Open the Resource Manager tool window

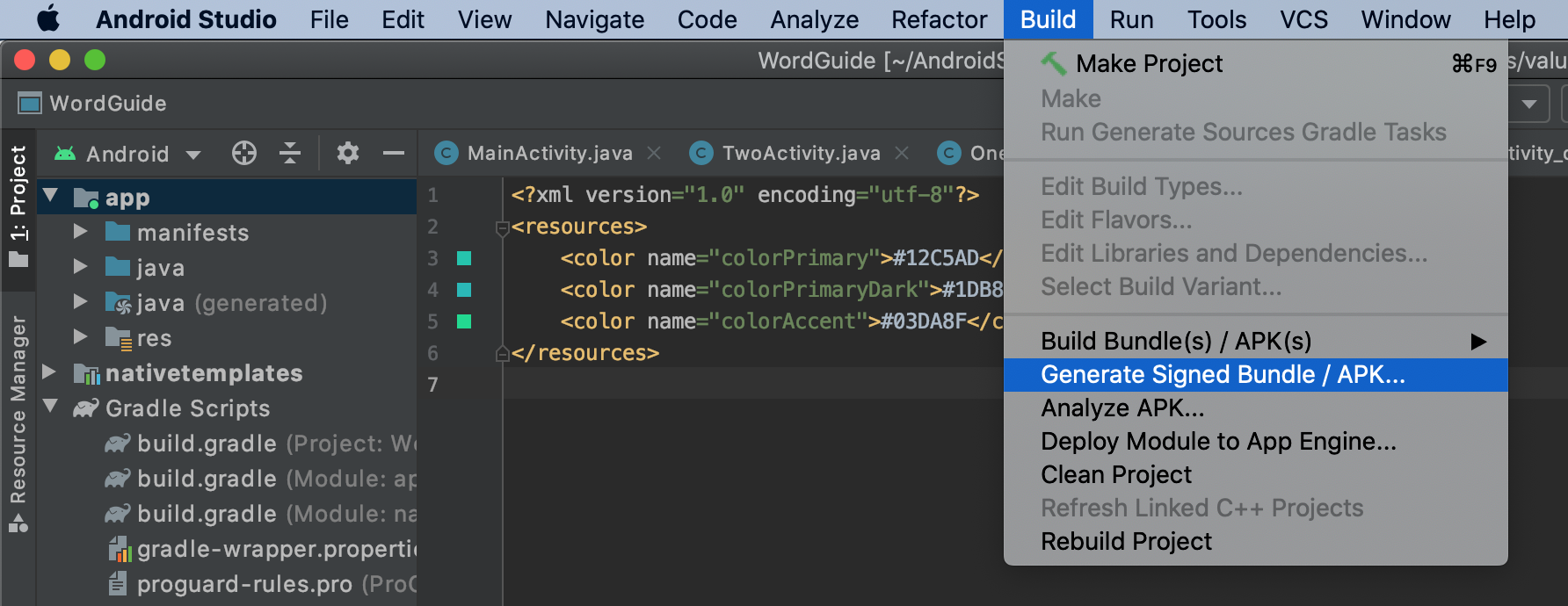pos(18,425)
